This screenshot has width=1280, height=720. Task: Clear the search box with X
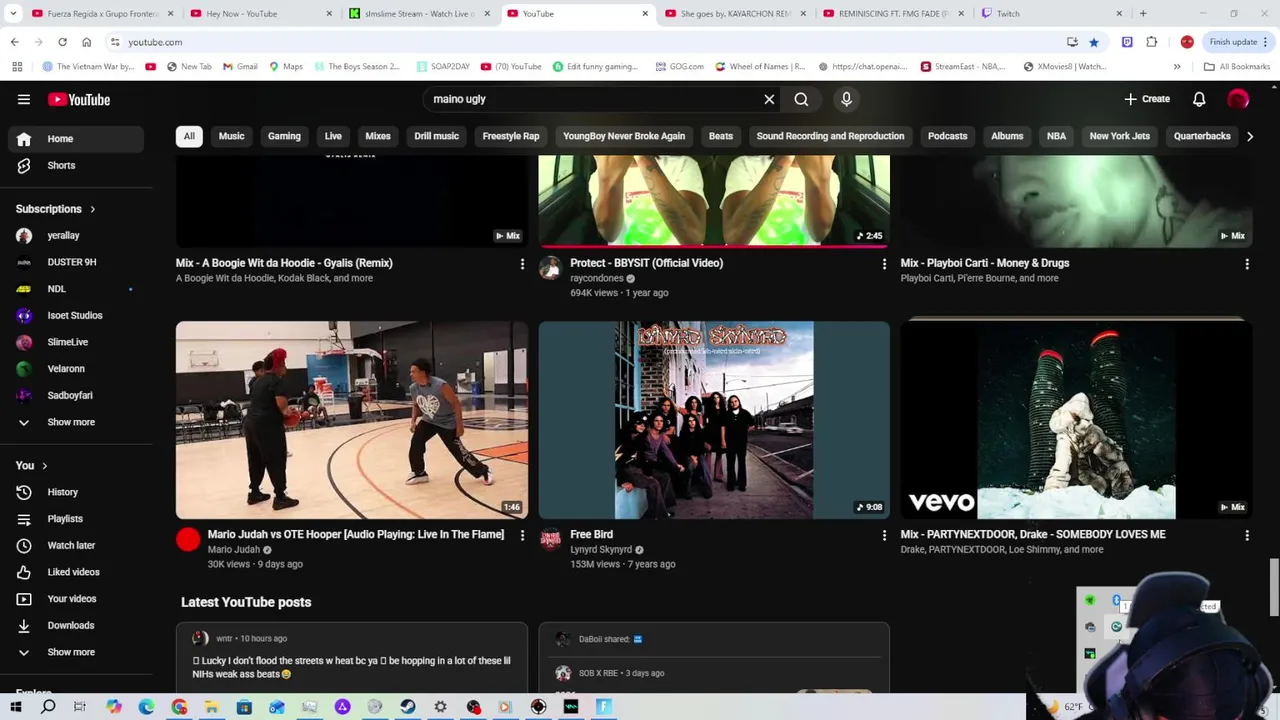tap(769, 99)
